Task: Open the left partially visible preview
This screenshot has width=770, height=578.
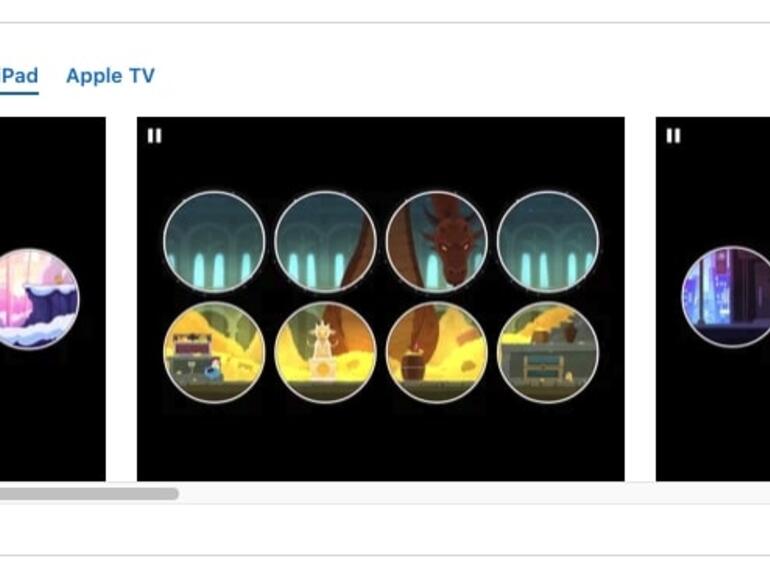Action: (x=53, y=299)
